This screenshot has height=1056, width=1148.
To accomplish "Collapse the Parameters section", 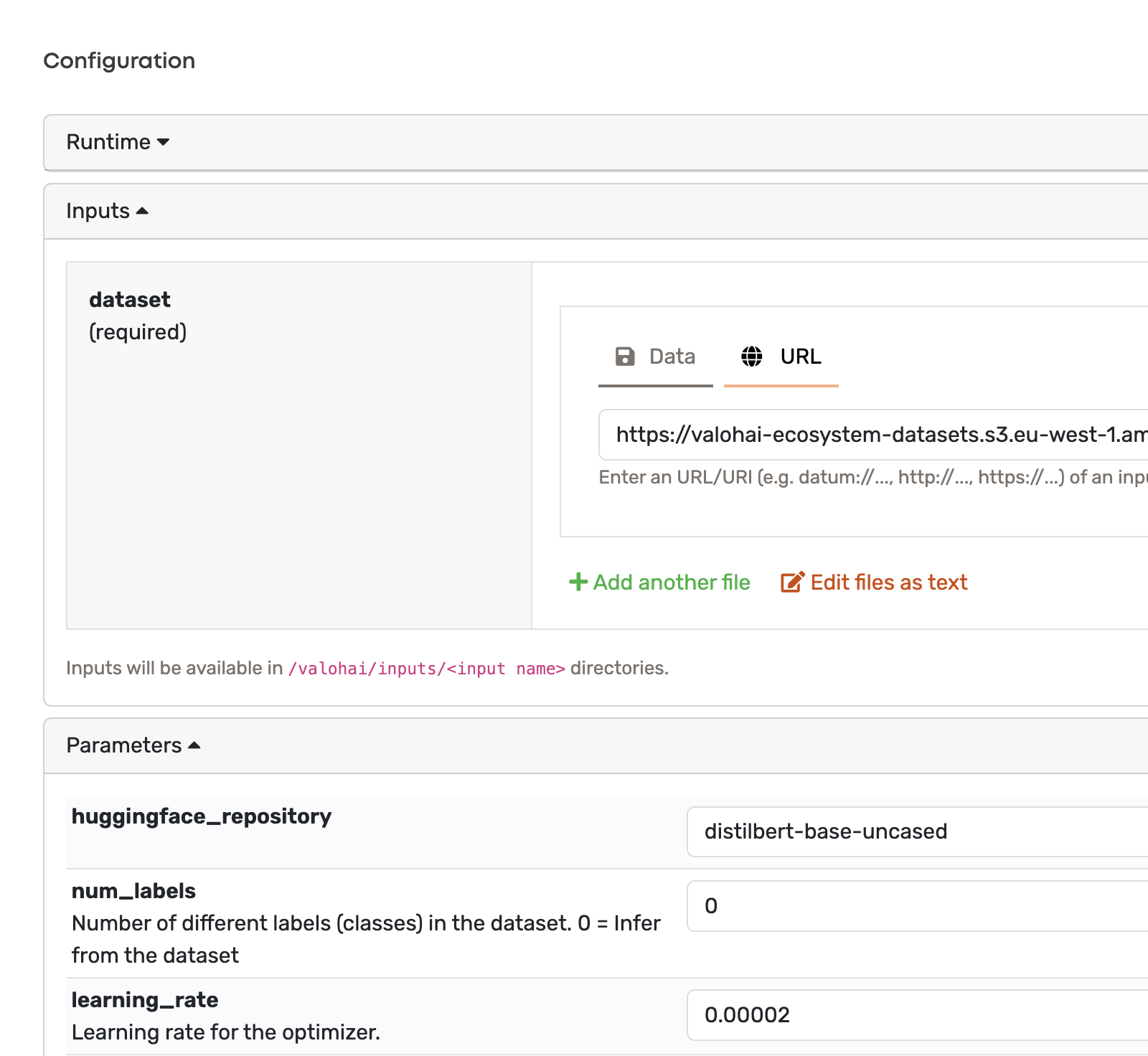I will coord(133,745).
